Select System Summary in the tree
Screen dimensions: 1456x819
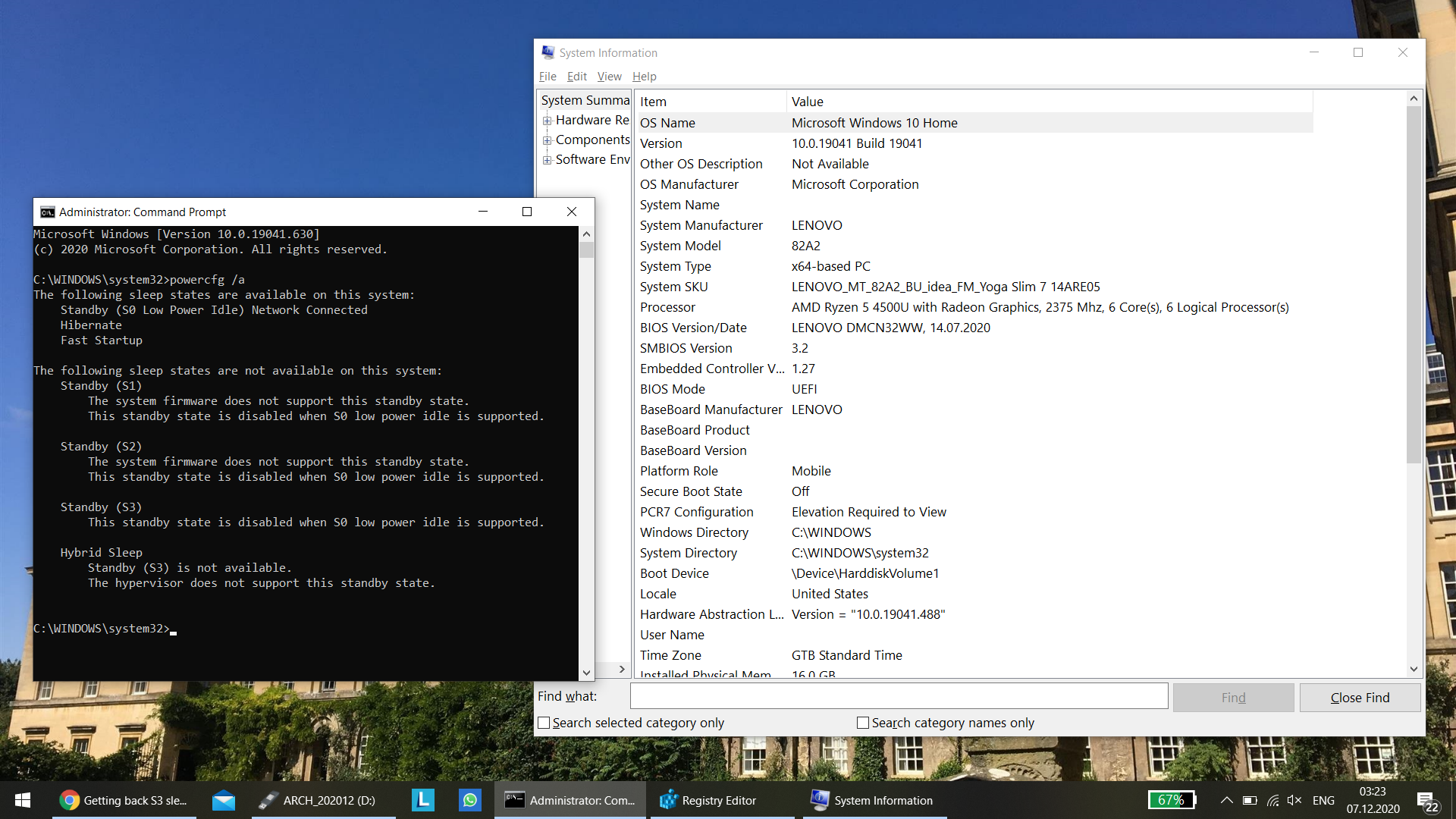click(585, 100)
